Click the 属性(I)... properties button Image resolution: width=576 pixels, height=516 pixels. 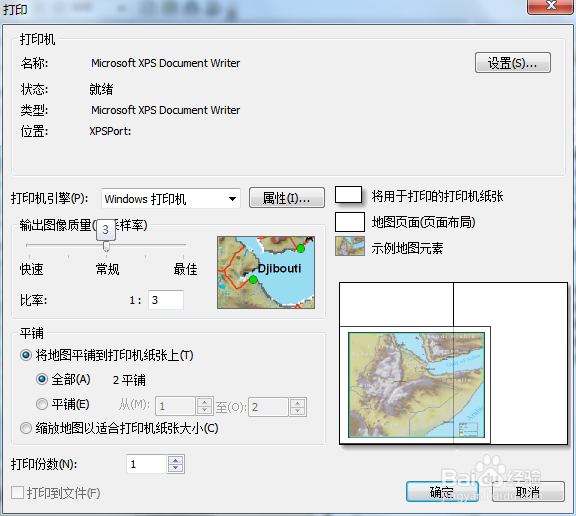(287, 198)
